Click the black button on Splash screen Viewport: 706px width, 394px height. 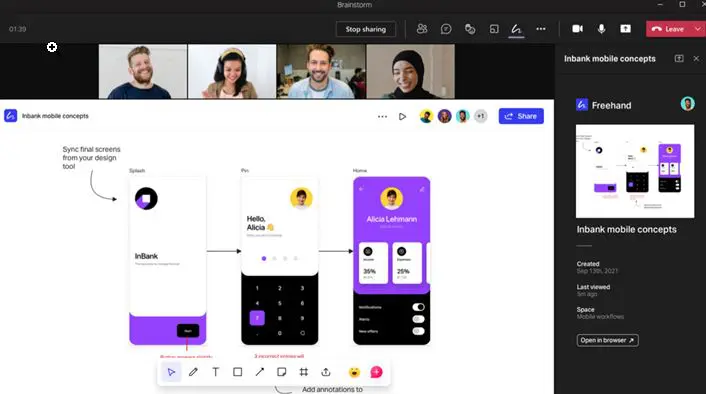pos(188,331)
